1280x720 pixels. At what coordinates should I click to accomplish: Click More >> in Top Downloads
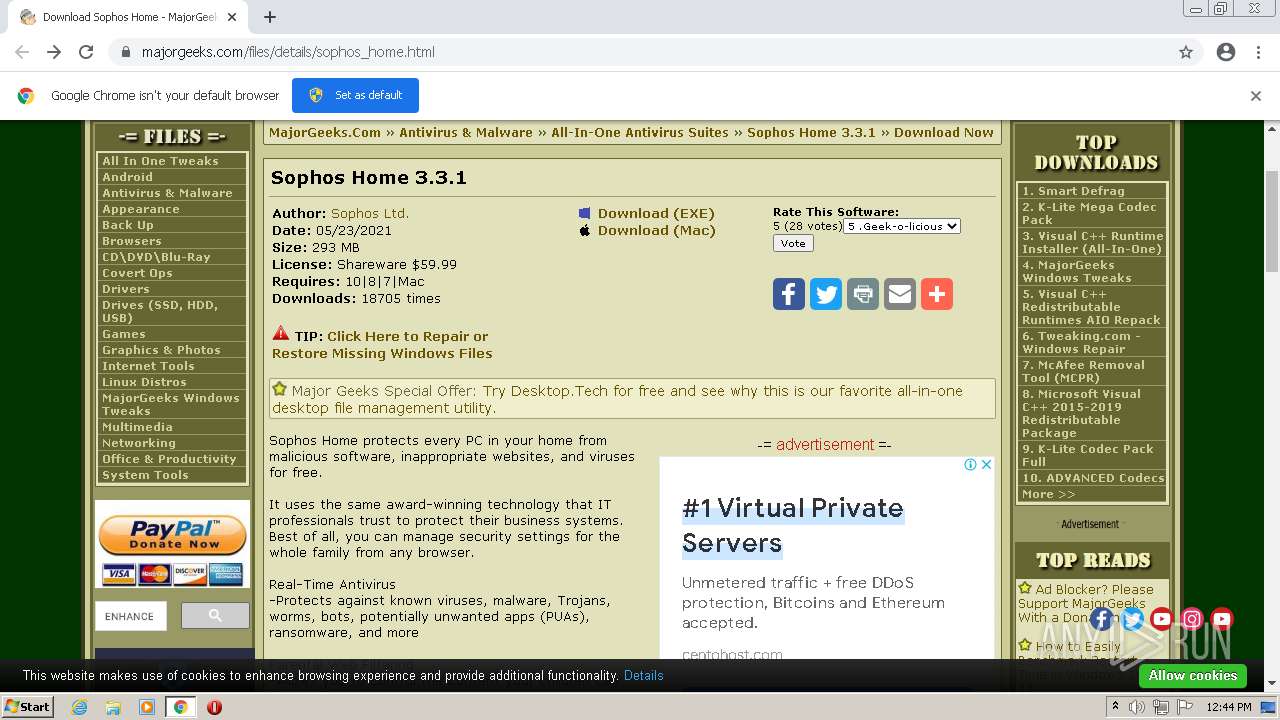1048,494
